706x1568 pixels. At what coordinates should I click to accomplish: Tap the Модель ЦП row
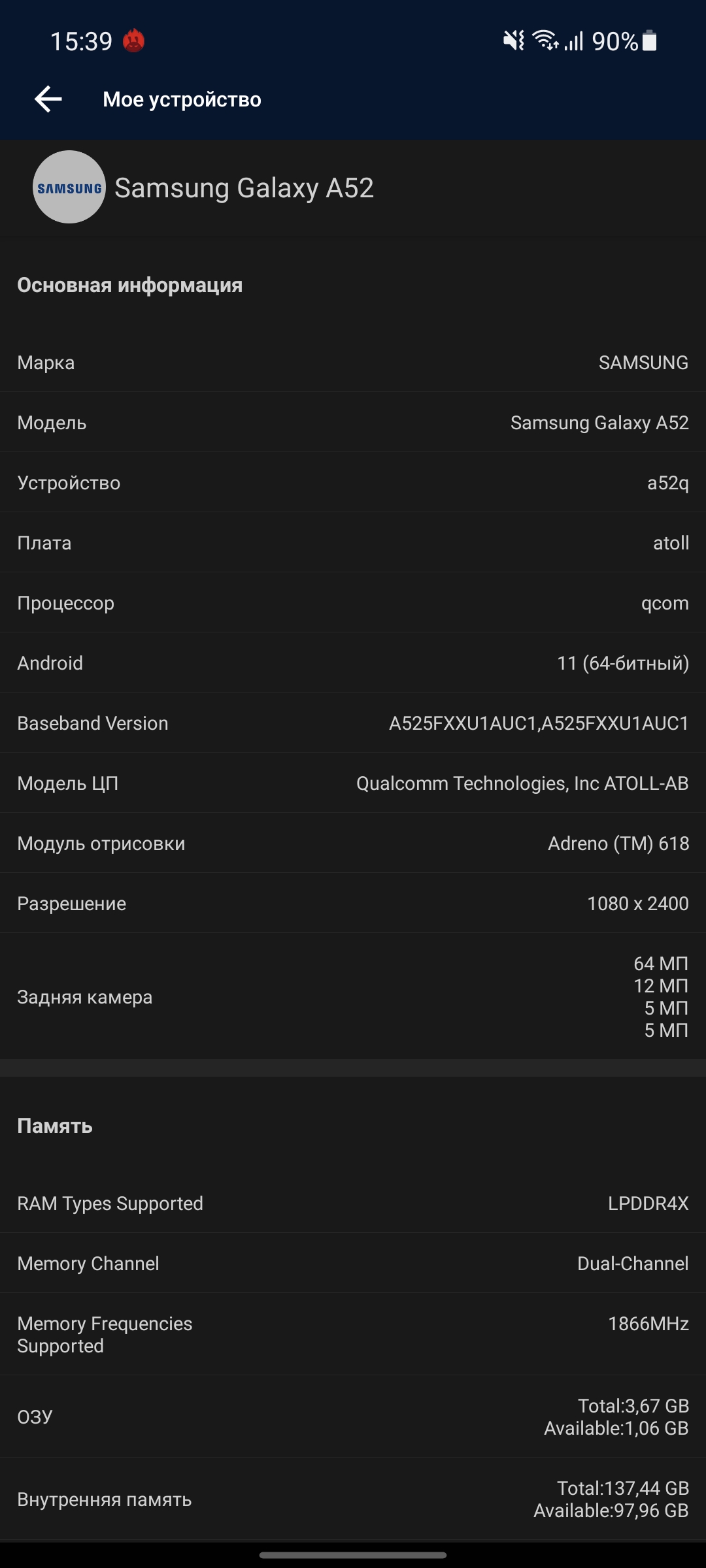(353, 783)
